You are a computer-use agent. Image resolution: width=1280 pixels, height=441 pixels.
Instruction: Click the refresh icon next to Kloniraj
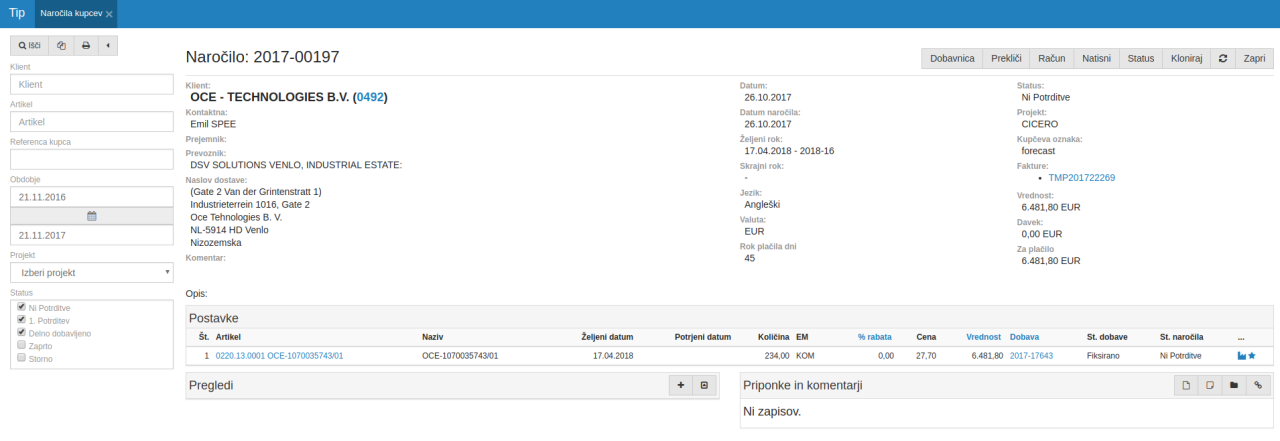1222,59
